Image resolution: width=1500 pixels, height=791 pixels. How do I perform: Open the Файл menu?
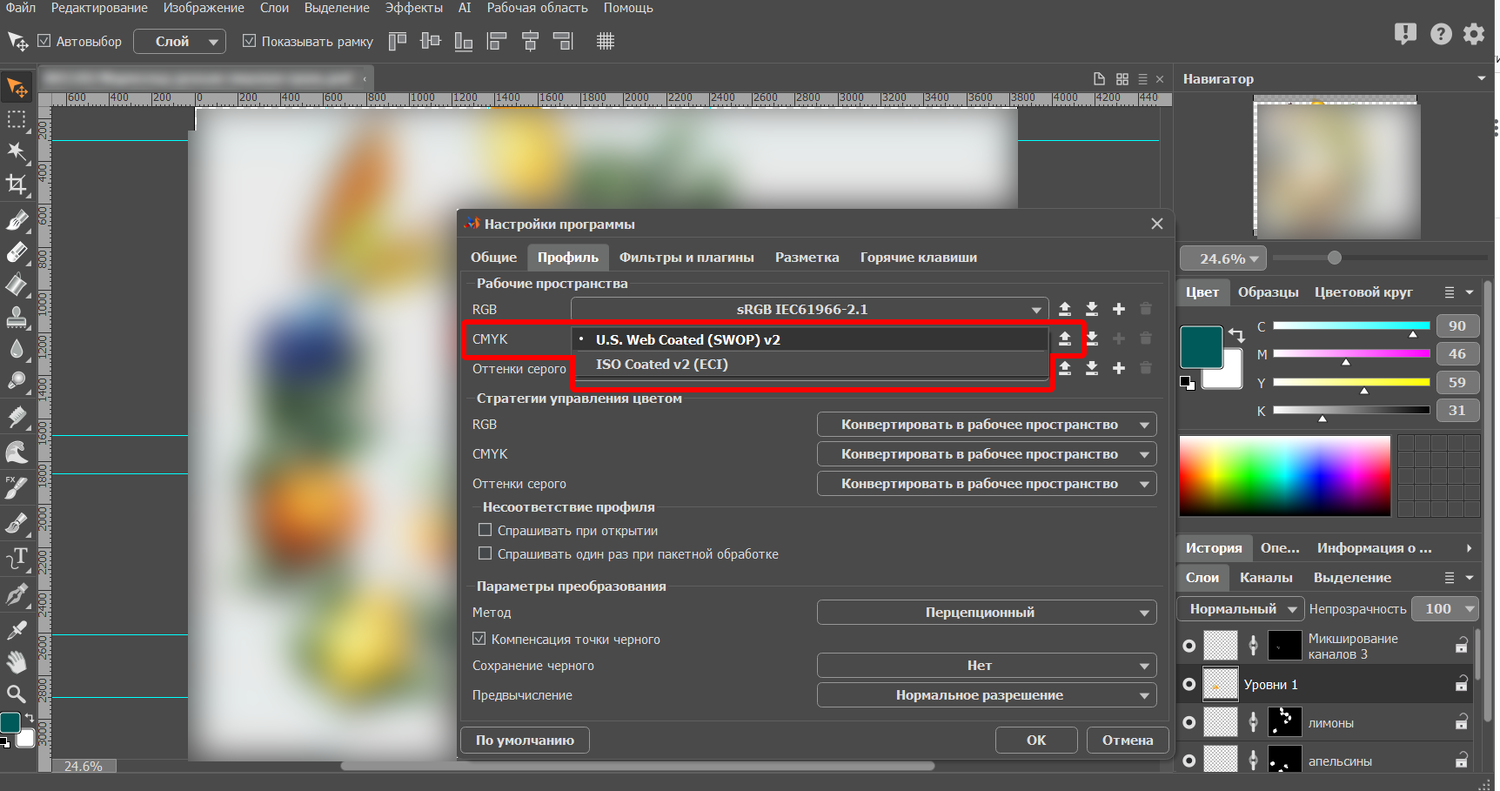point(20,8)
